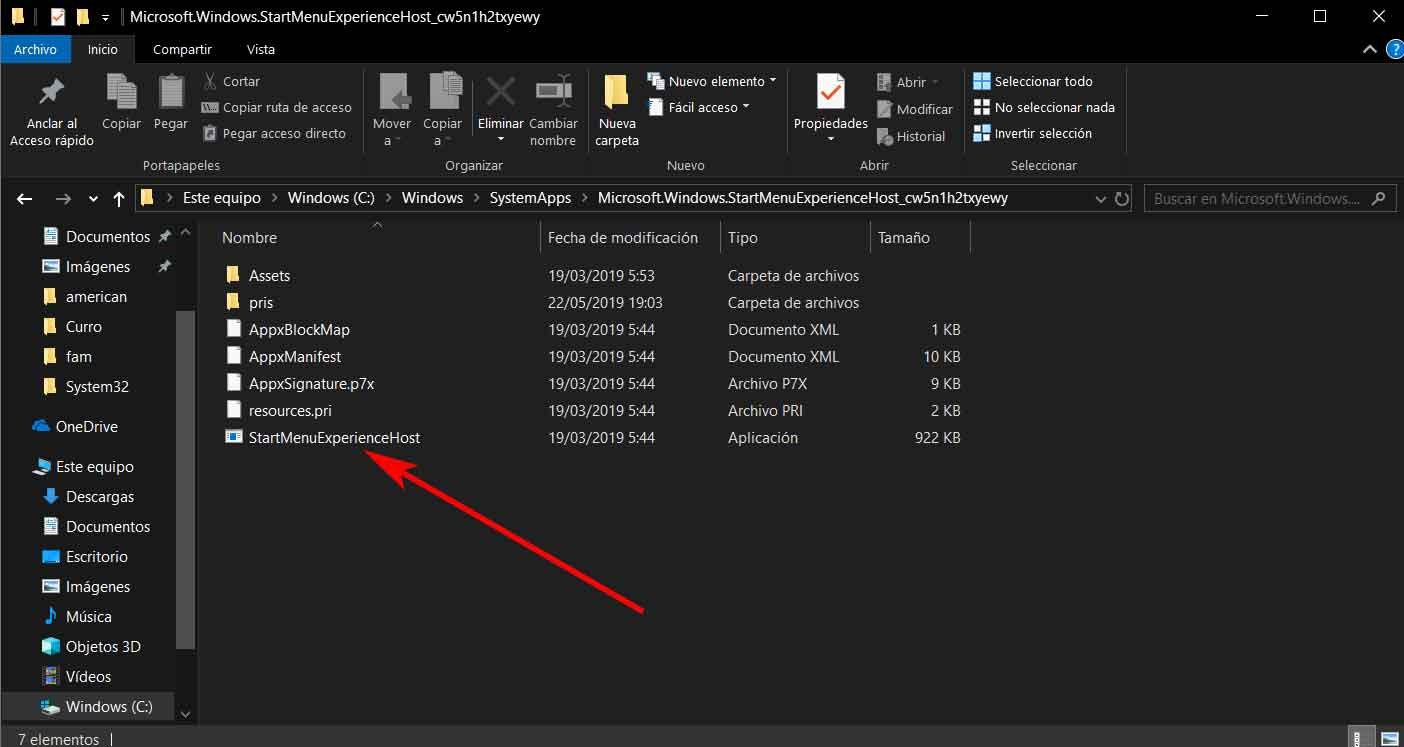
Task: Go up one level with the up arrow
Action: tap(119, 198)
